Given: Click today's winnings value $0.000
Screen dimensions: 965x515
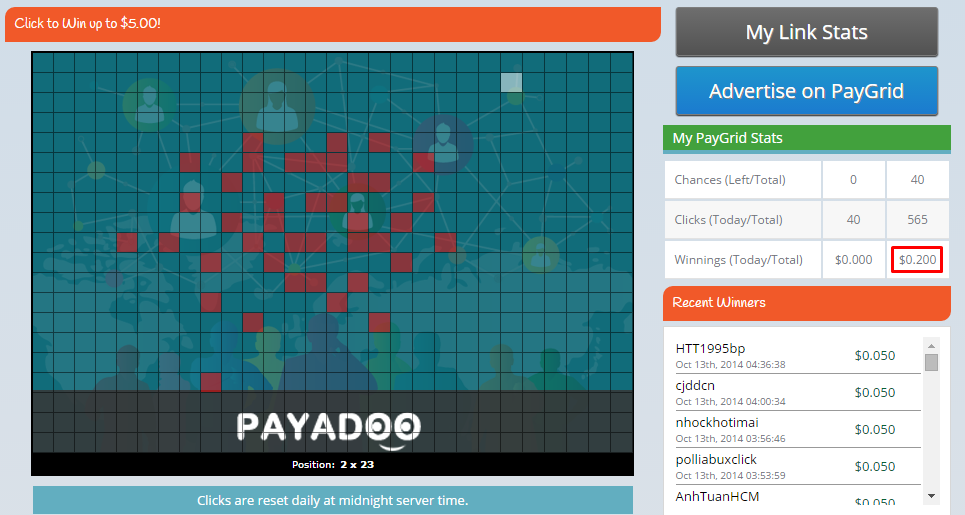Looking at the screenshot, I should 853,260.
